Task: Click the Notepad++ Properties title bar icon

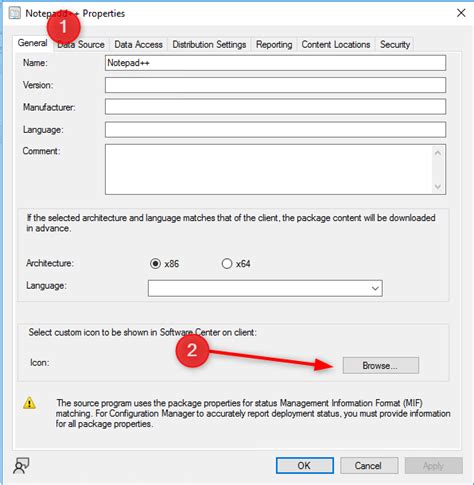Action: coord(15,13)
